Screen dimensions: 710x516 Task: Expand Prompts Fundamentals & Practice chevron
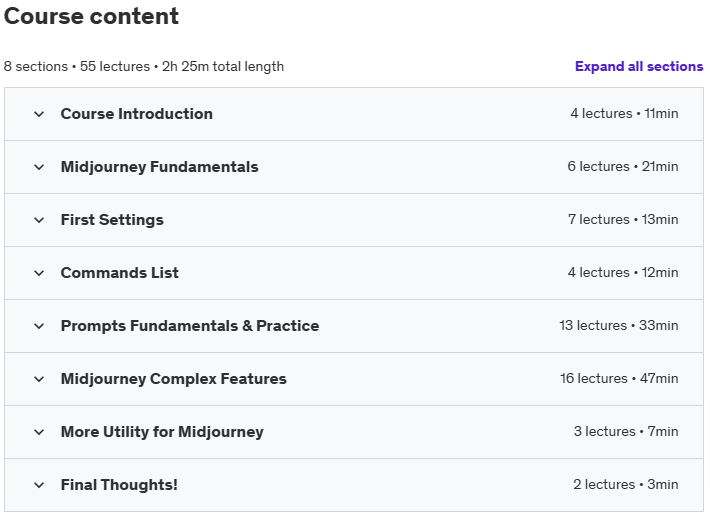pyautogui.click(x=39, y=326)
